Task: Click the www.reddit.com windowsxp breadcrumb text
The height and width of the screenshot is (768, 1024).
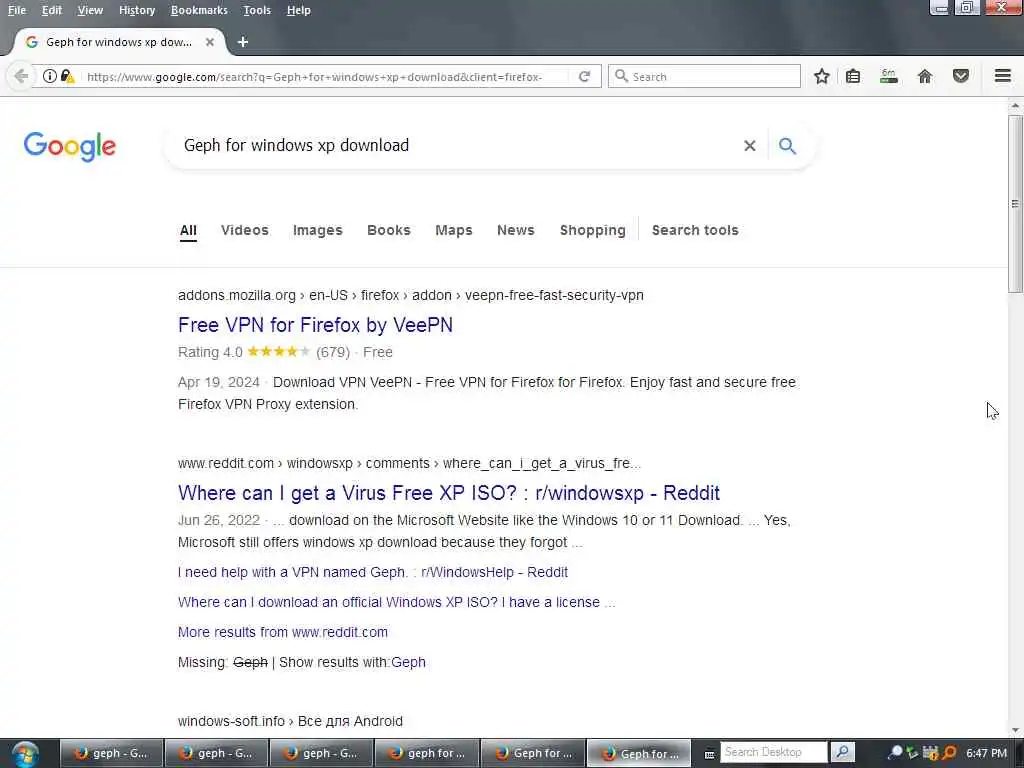Action: click(x=409, y=464)
